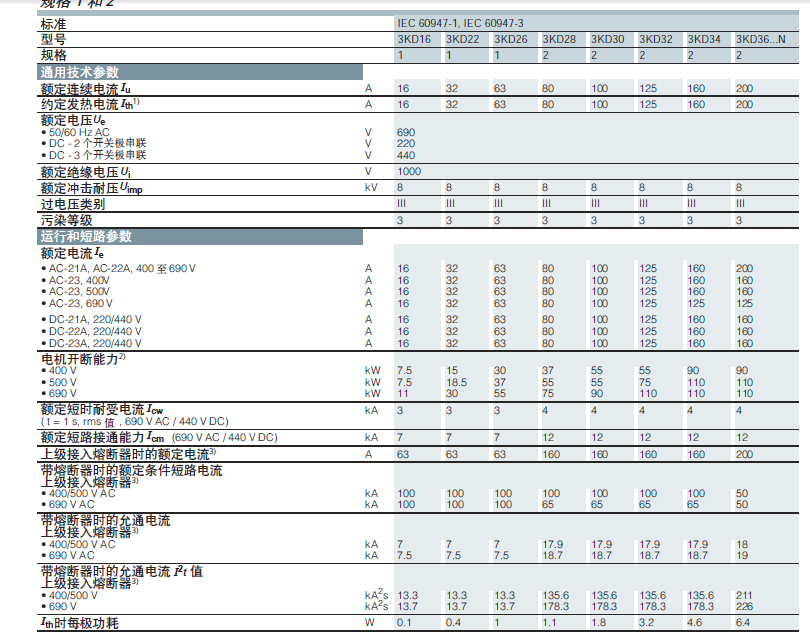Click the 标准 row label
The image size is (810, 632).
pyautogui.click(x=54, y=24)
